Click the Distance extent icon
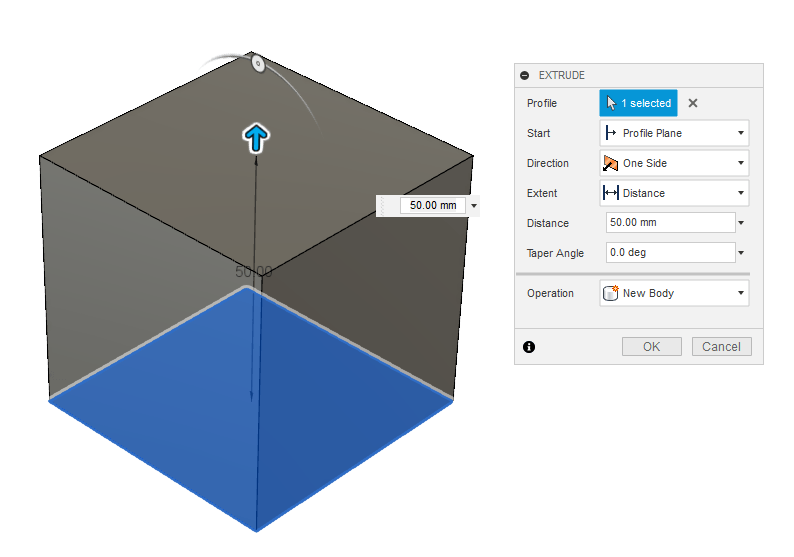The image size is (794, 557). (x=611, y=192)
